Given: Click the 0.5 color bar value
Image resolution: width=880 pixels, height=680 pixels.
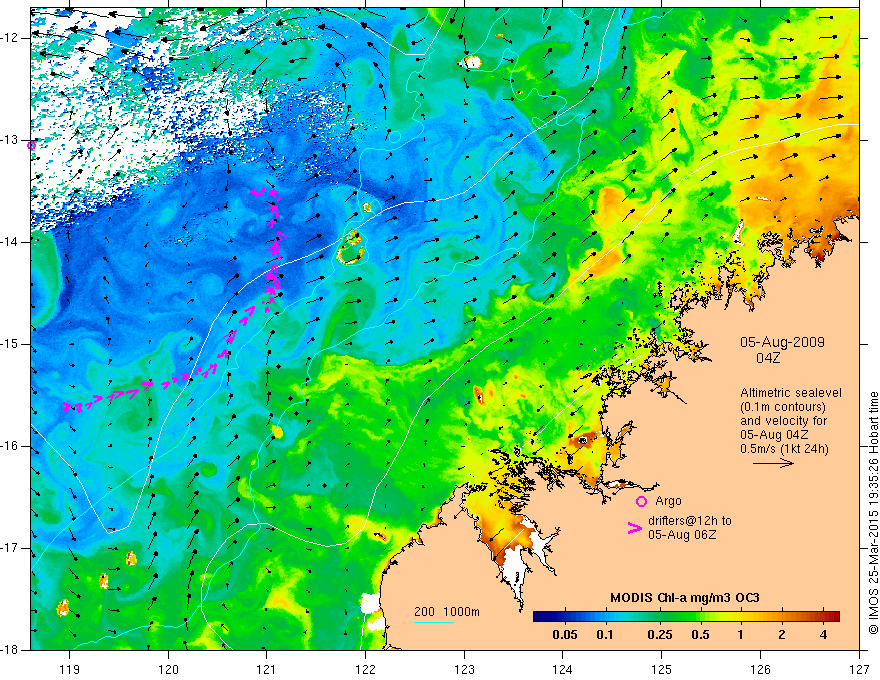Looking at the screenshot, I should coord(700,635).
